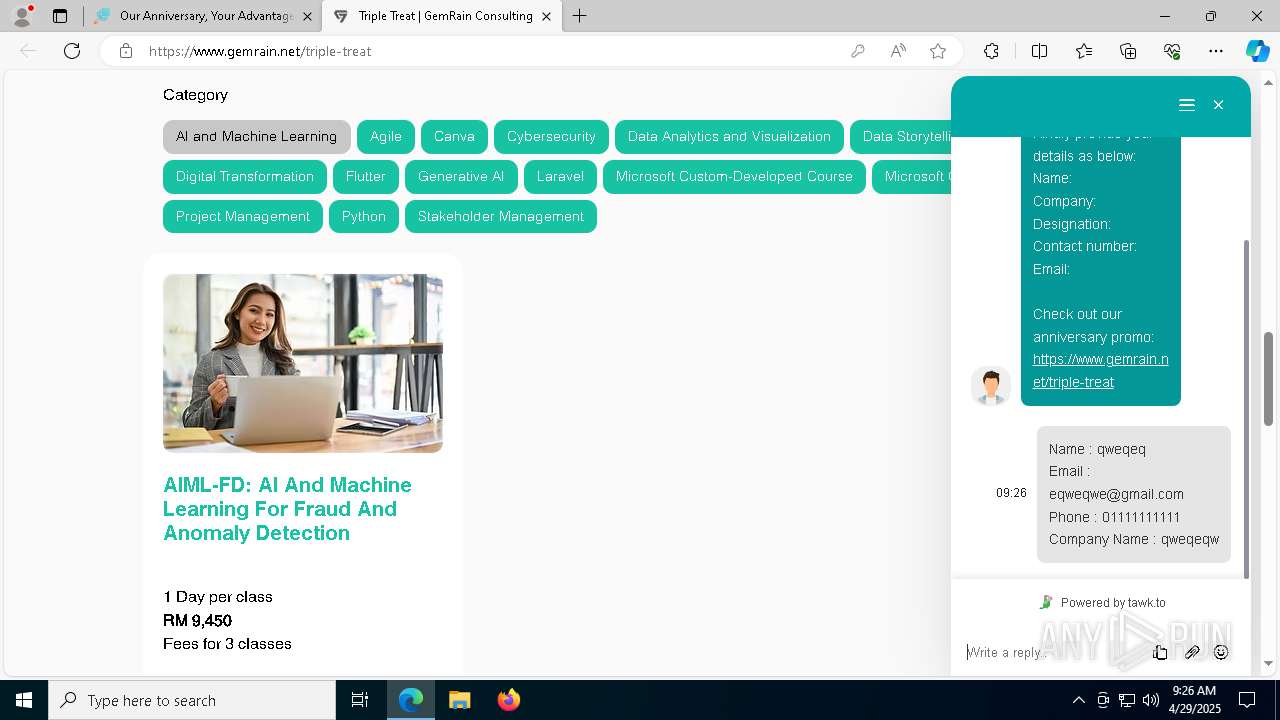
Task: Switch to Our Anniversary tab
Action: [203, 16]
